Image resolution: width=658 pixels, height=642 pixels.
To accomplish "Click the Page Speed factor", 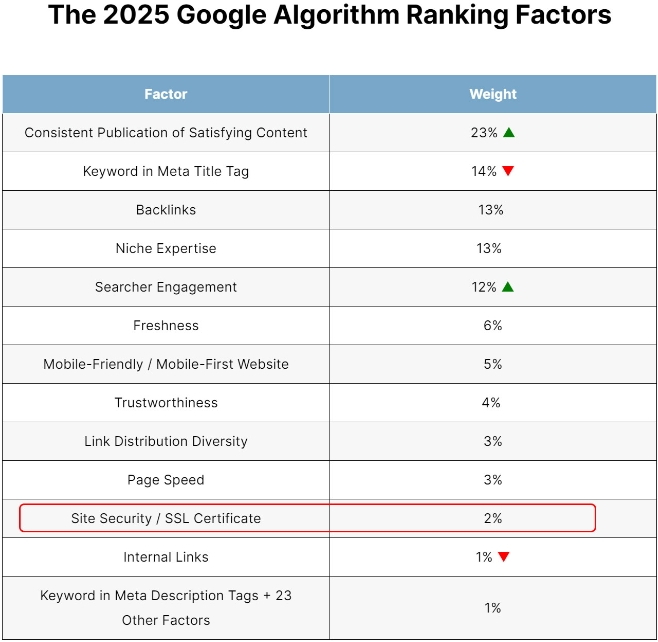I will pos(166,480).
